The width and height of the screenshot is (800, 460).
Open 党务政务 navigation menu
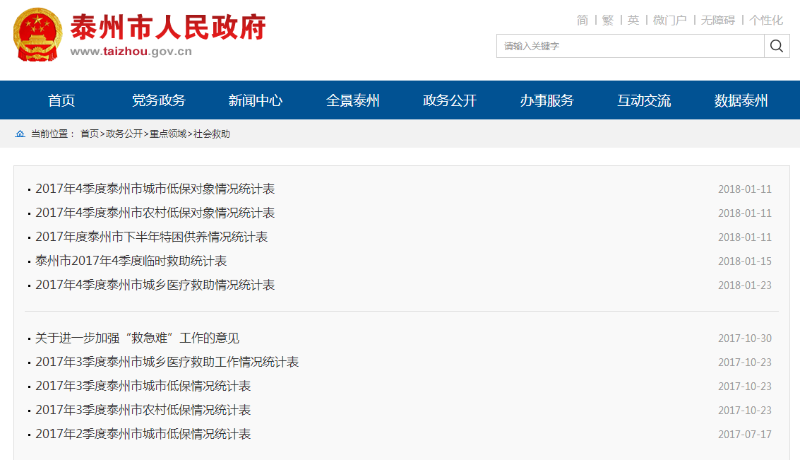158,100
